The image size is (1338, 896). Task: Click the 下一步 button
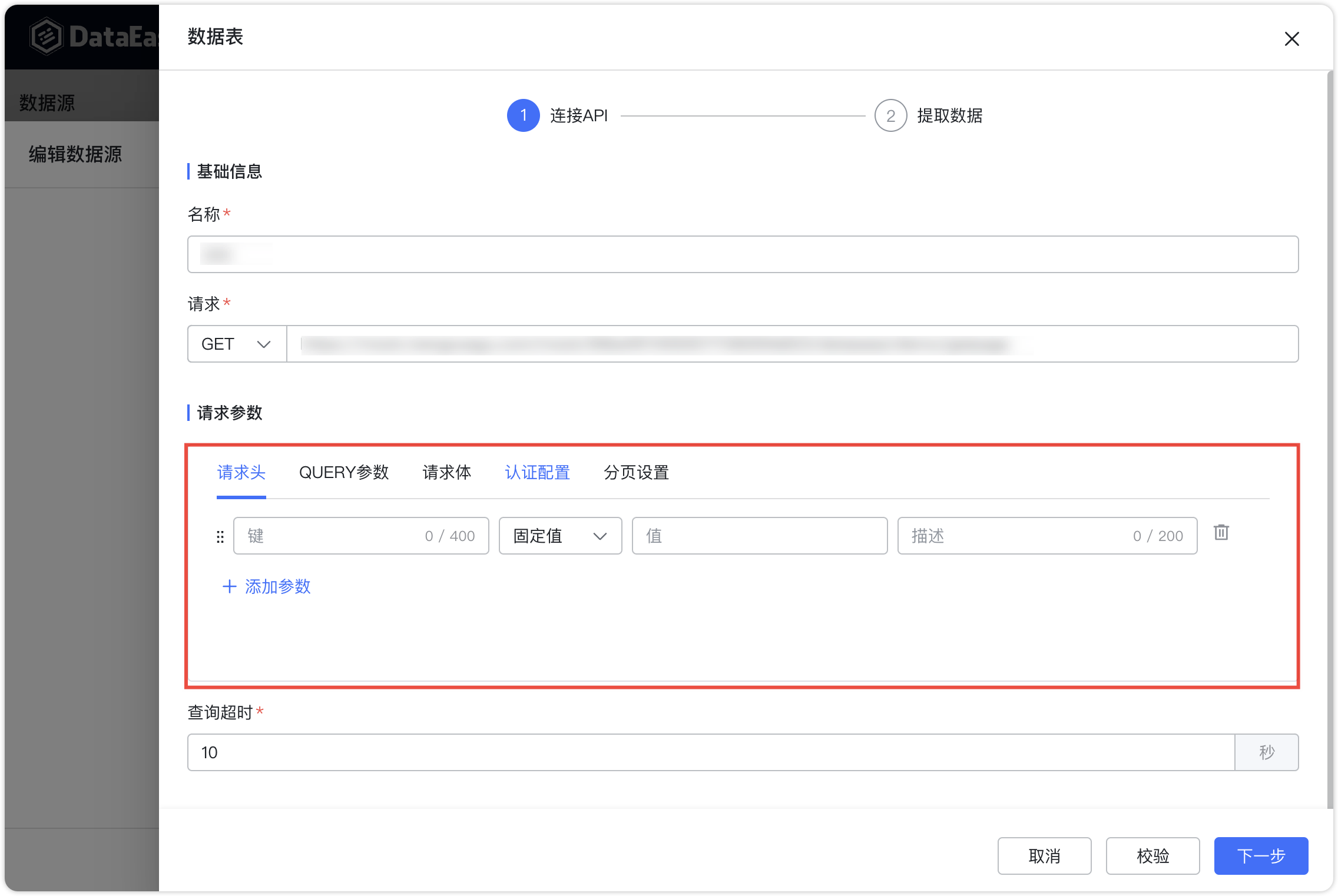click(1261, 856)
